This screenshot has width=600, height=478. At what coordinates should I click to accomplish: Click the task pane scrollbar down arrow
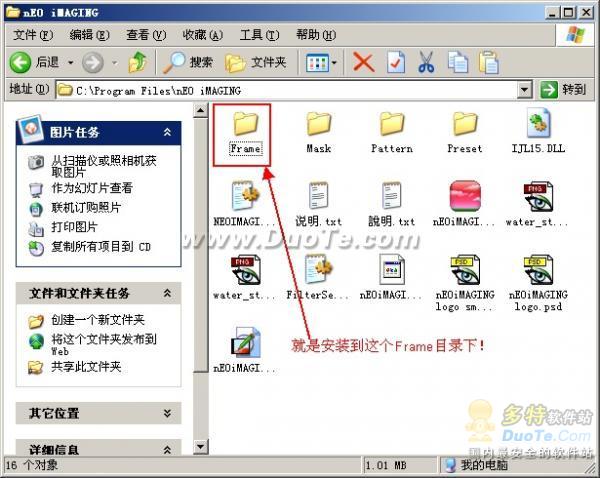(x=201, y=447)
